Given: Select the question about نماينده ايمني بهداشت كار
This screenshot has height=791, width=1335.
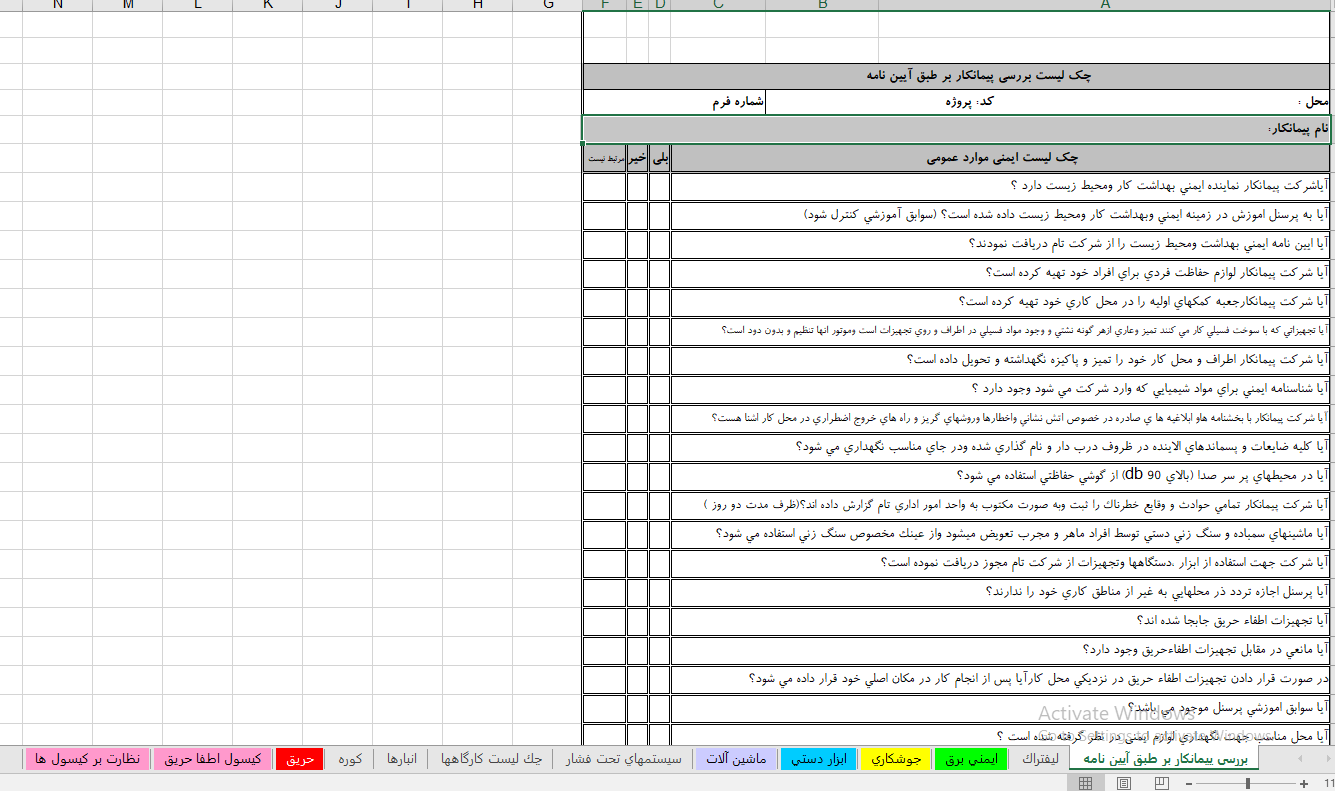Looking at the screenshot, I should tap(1001, 186).
